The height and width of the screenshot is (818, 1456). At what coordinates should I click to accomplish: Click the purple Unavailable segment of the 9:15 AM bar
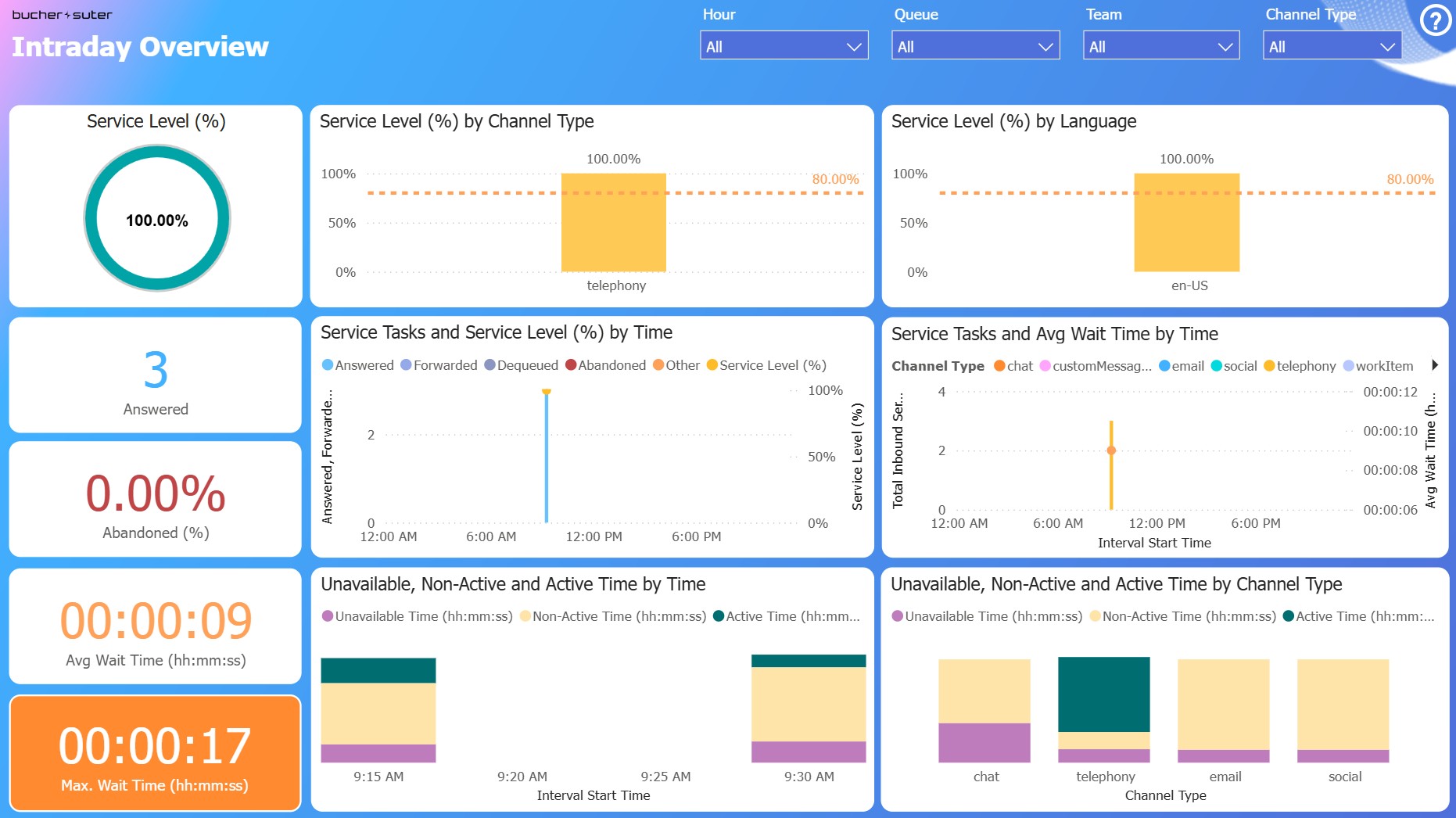pyautogui.click(x=378, y=753)
